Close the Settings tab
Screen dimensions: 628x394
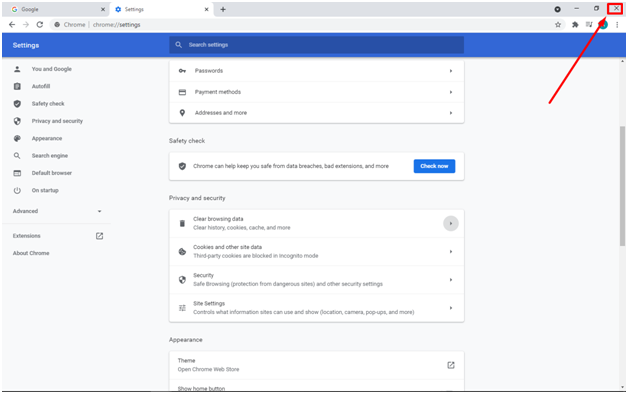pos(207,9)
